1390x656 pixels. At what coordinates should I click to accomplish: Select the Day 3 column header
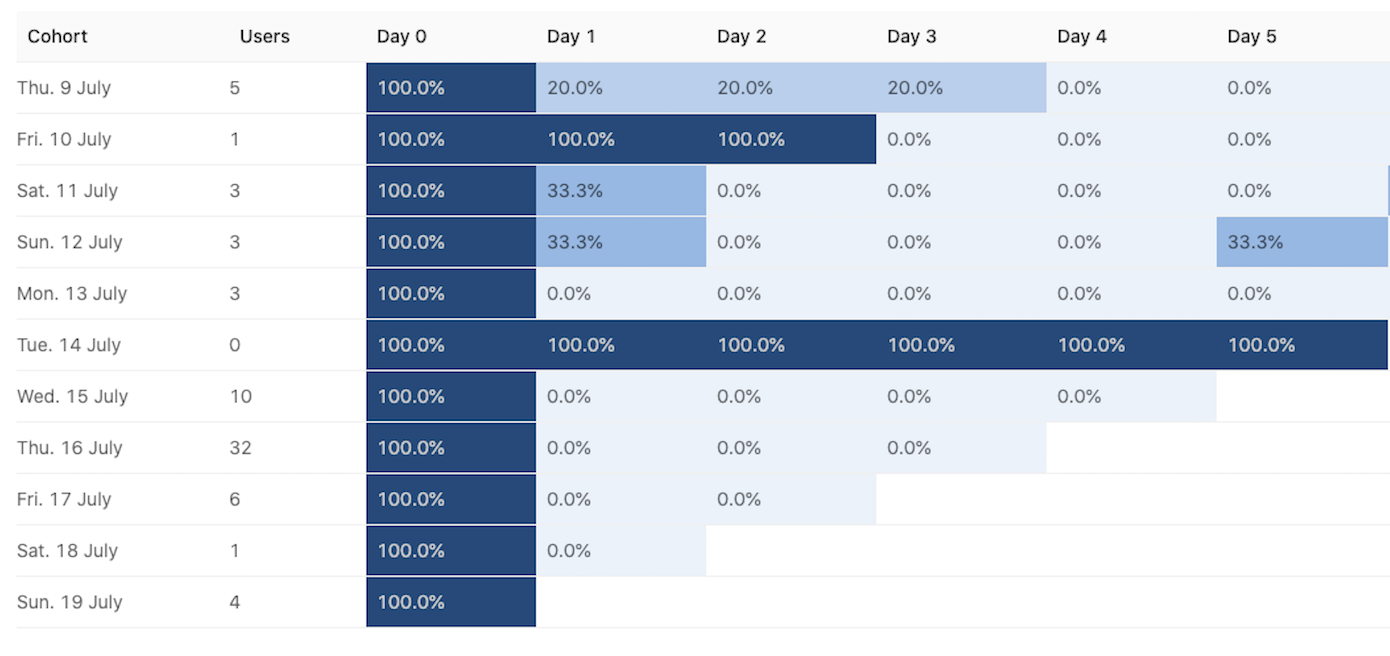tap(912, 37)
